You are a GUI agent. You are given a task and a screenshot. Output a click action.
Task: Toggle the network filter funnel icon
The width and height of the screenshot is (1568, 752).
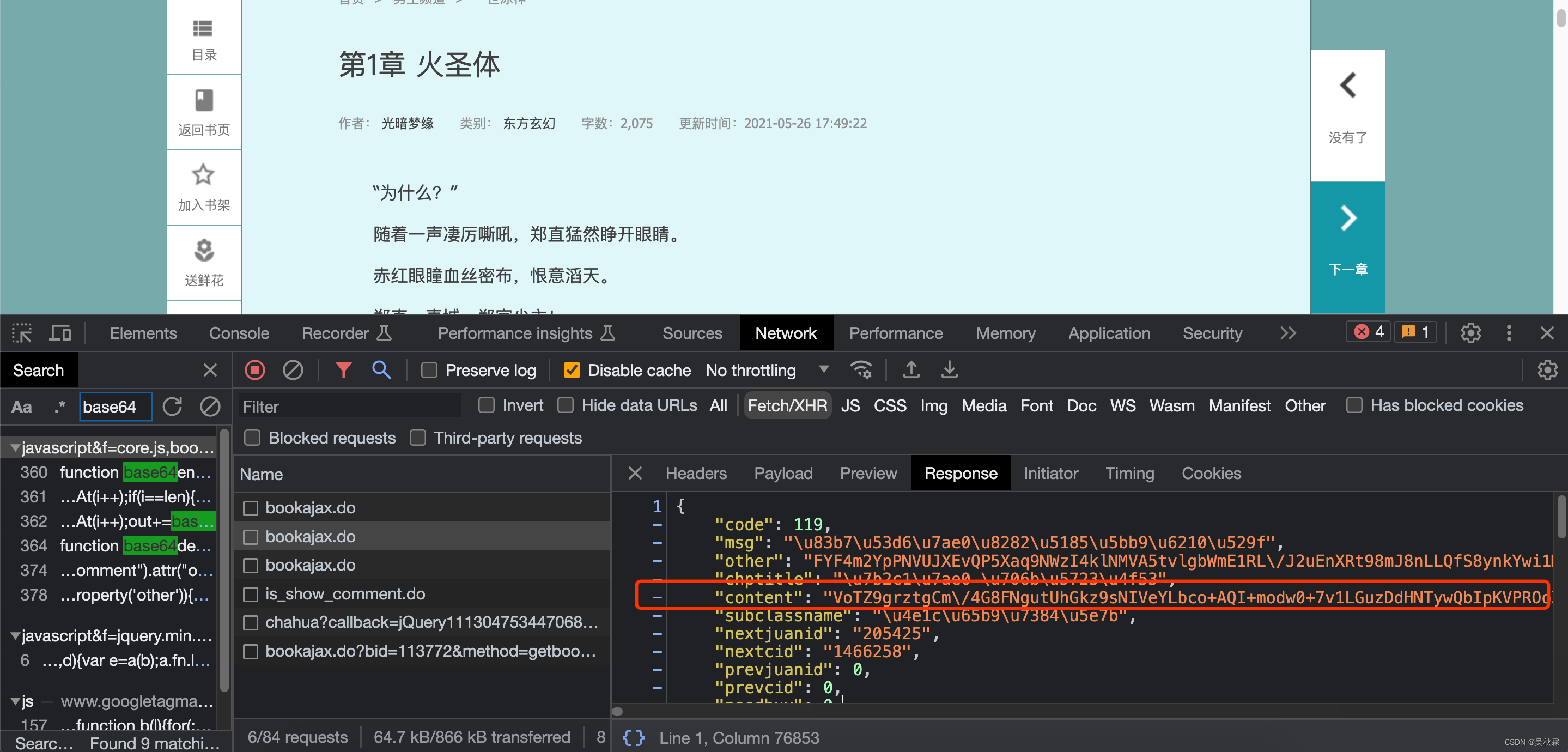point(343,370)
